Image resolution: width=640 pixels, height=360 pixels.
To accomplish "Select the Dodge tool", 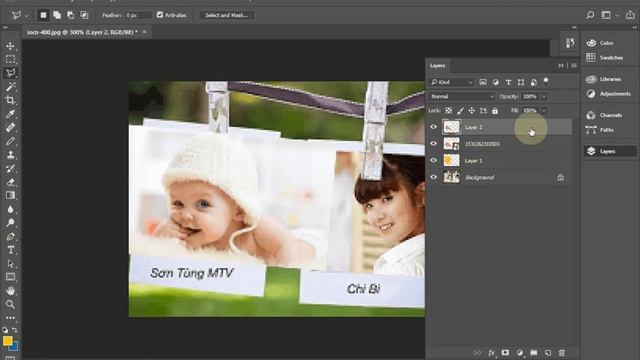I will tap(11, 223).
